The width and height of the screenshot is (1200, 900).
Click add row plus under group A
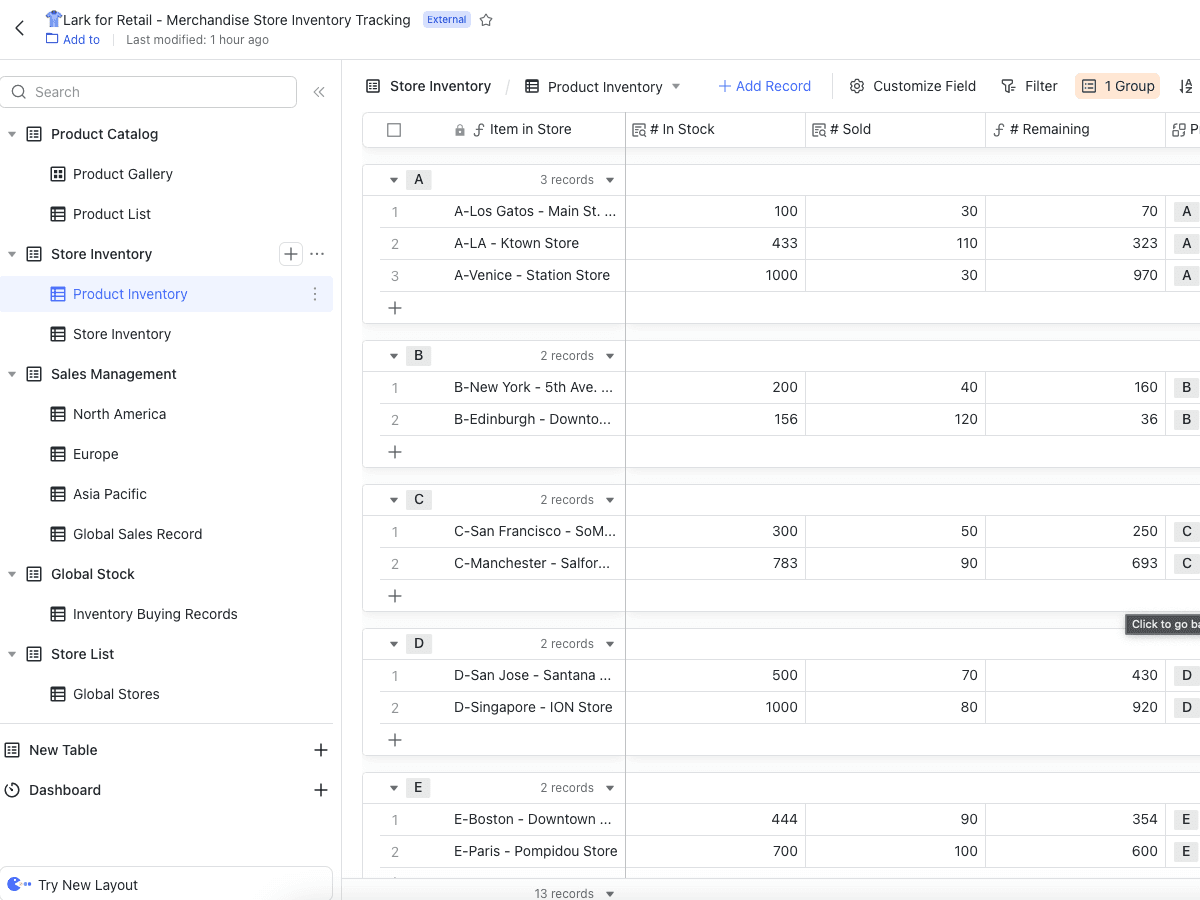coord(395,308)
